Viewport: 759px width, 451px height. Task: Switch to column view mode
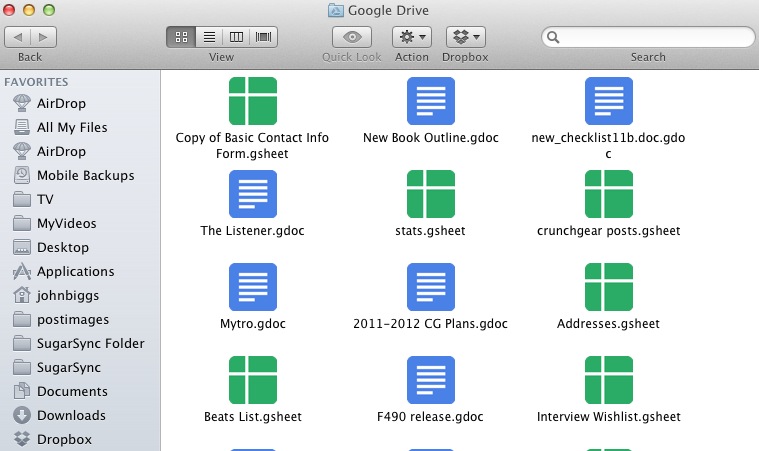[236, 37]
